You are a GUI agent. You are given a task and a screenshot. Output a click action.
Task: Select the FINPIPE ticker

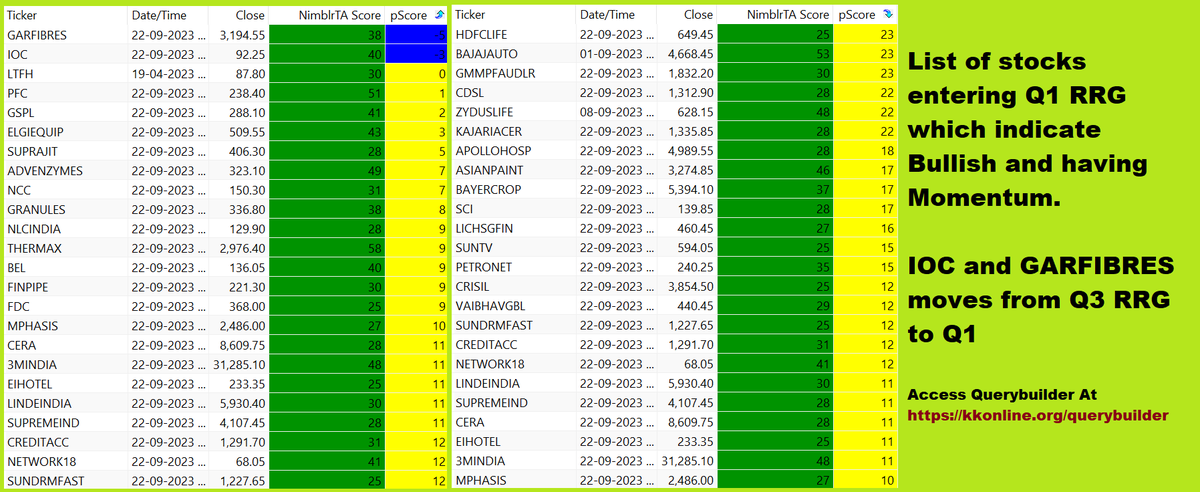point(29,287)
